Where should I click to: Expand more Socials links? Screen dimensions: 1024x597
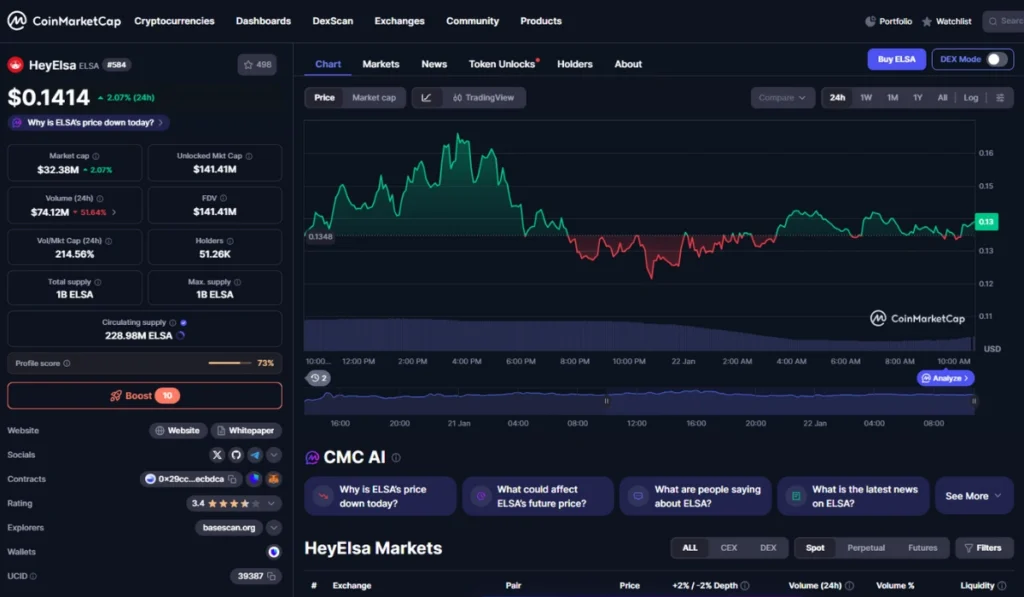(274, 455)
